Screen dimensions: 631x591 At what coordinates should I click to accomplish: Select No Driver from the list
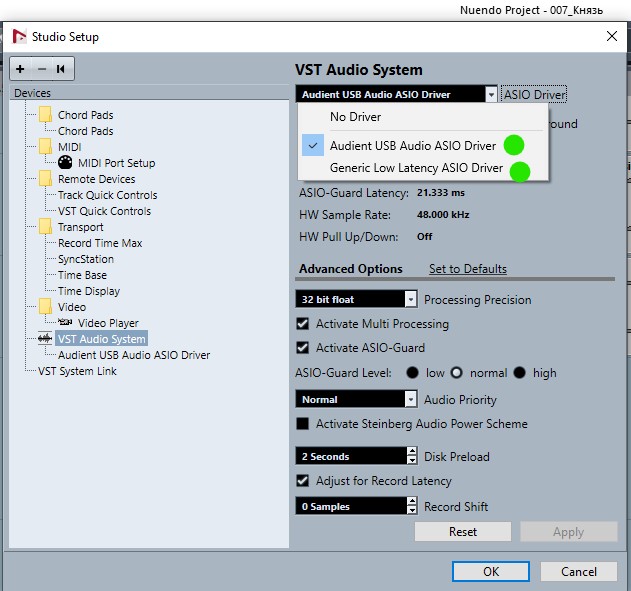355,117
